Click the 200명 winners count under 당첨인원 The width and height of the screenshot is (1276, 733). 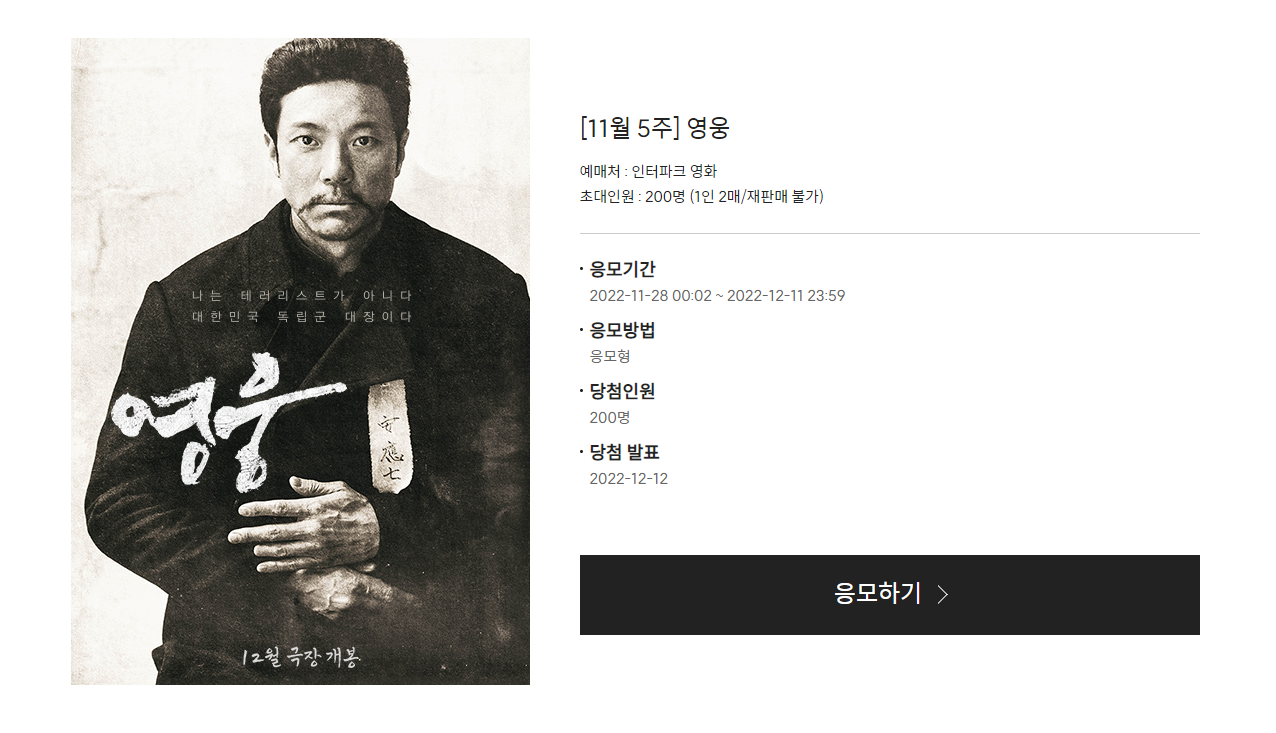coord(610,417)
